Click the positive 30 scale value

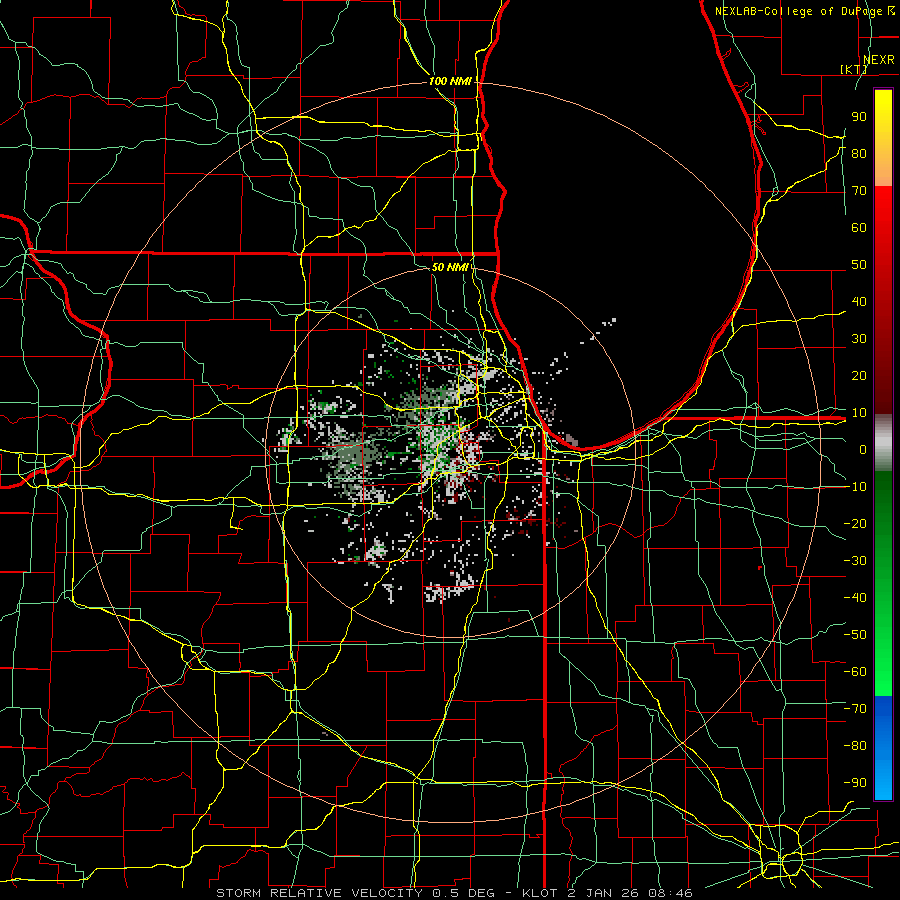tap(859, 339)
